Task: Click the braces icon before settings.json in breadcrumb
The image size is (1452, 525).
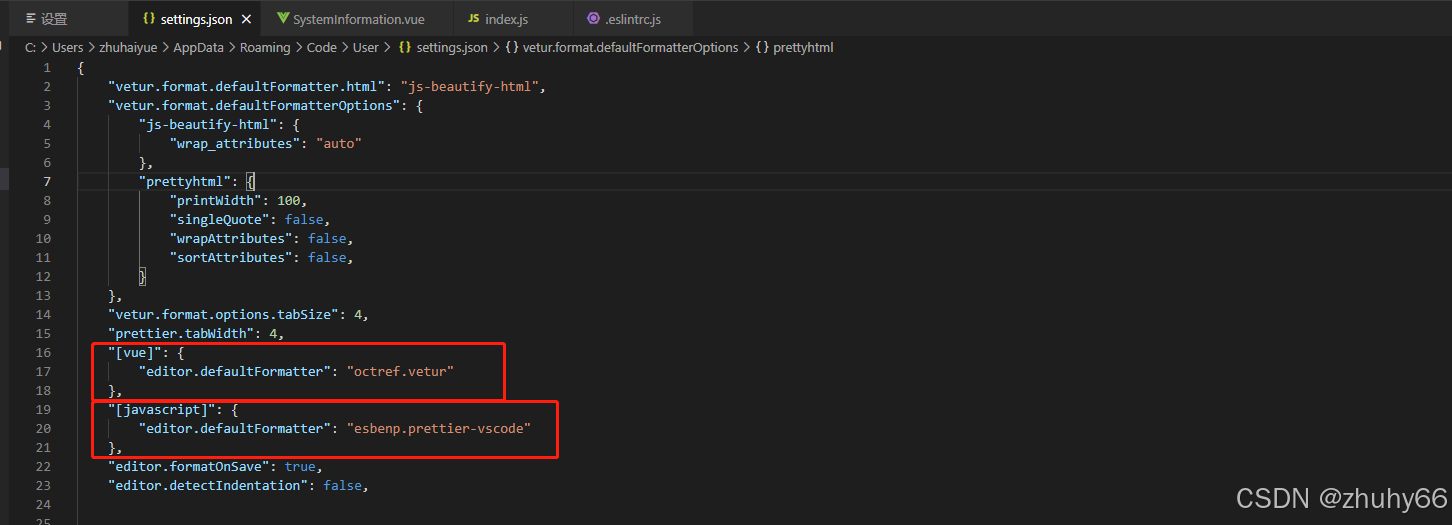Action: [405, 47]
